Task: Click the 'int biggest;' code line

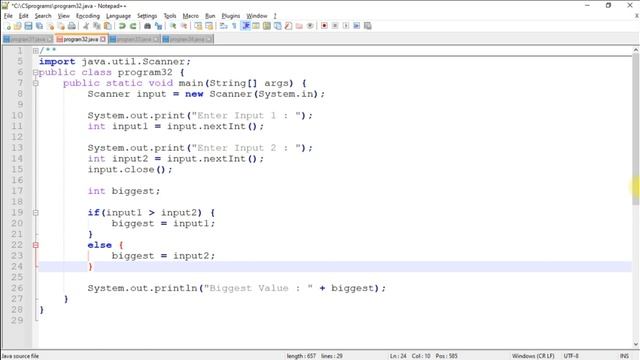Action: point(124,191)
